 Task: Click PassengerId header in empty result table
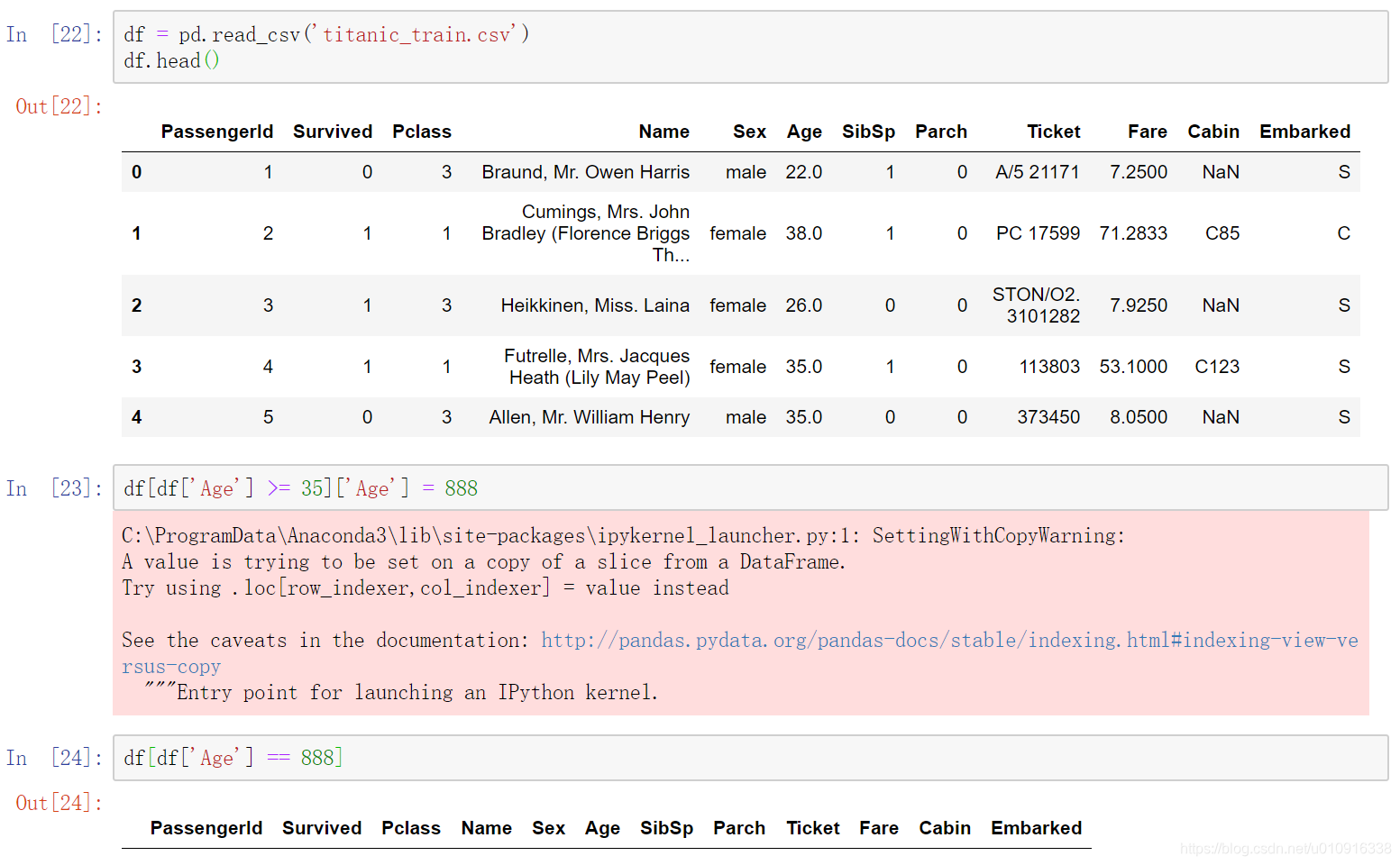[206, 828]
